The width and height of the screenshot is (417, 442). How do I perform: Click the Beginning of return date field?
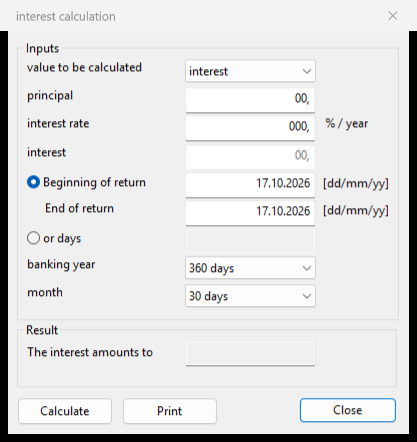pyautogui.click(x=250, y=184)
